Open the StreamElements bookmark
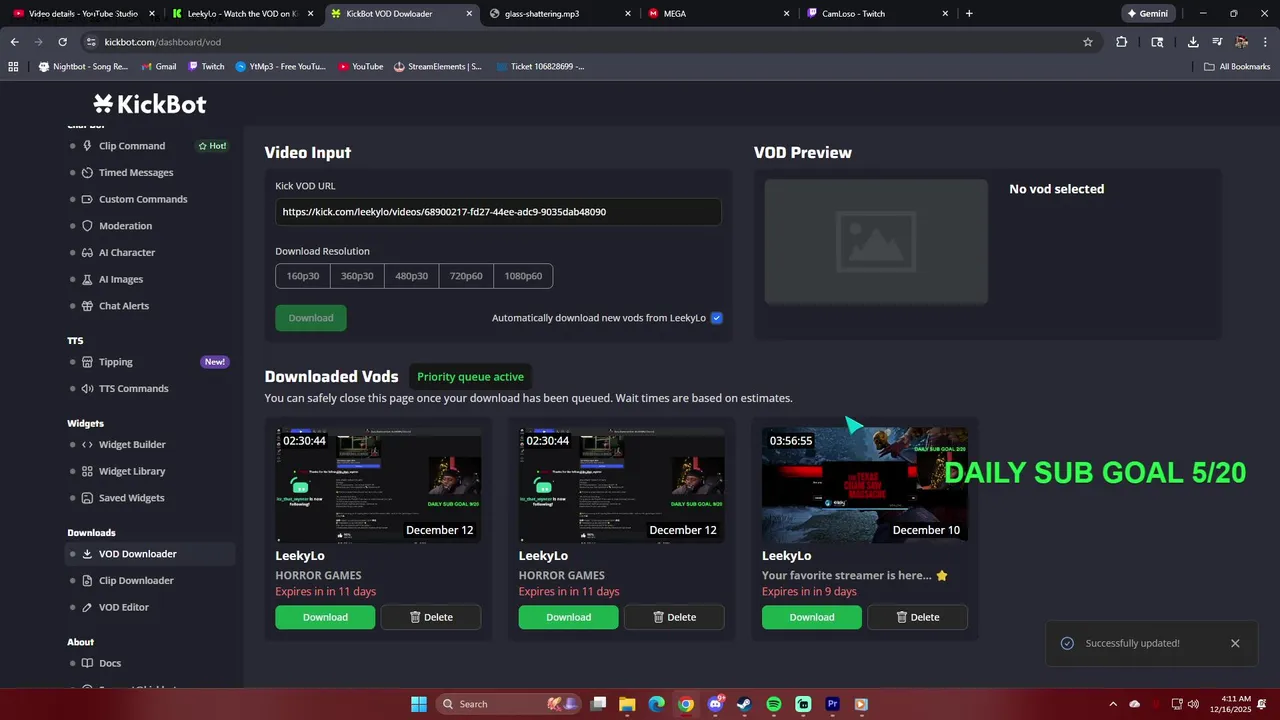This screenshot has width=1280, height=720. pyautogui.click(x=439, y=67)
